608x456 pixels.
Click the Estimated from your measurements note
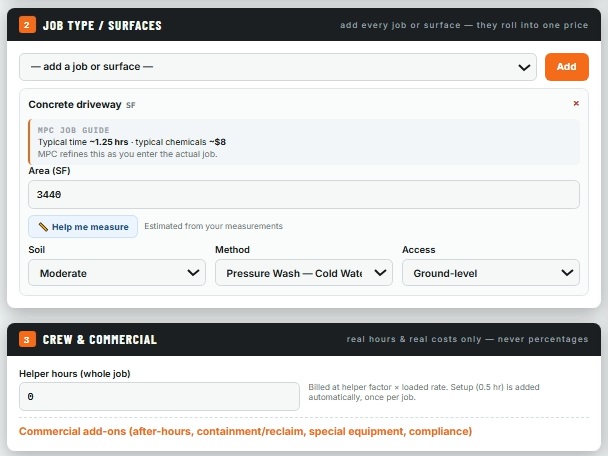pos(213,226)
